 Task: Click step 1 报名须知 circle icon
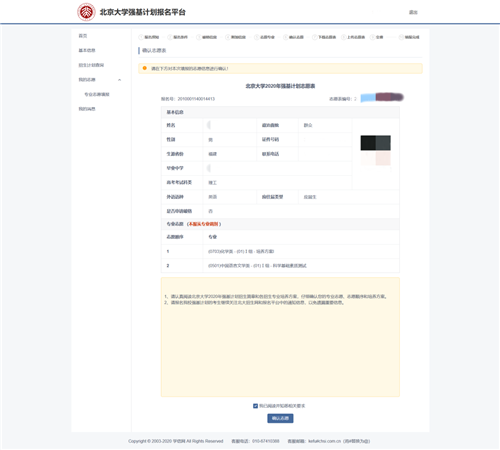[141, 37]
